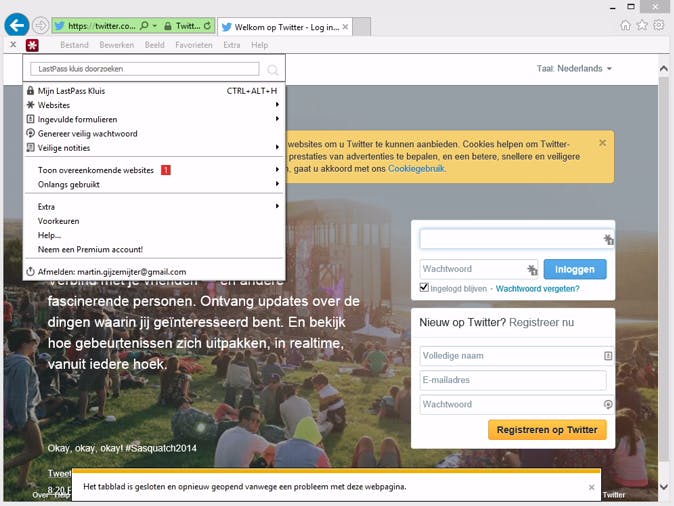
Task: Close the LastPass toolbar with X
Action: 13,44
